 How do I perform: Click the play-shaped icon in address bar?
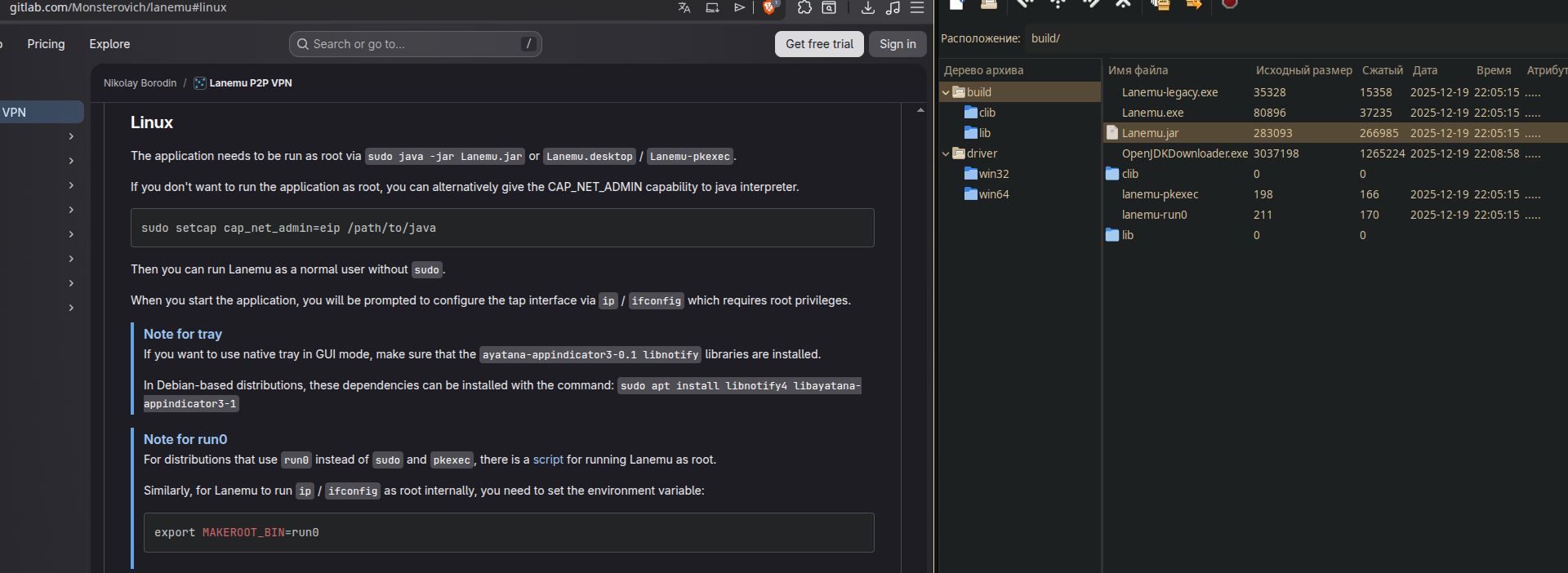(739, 7)
